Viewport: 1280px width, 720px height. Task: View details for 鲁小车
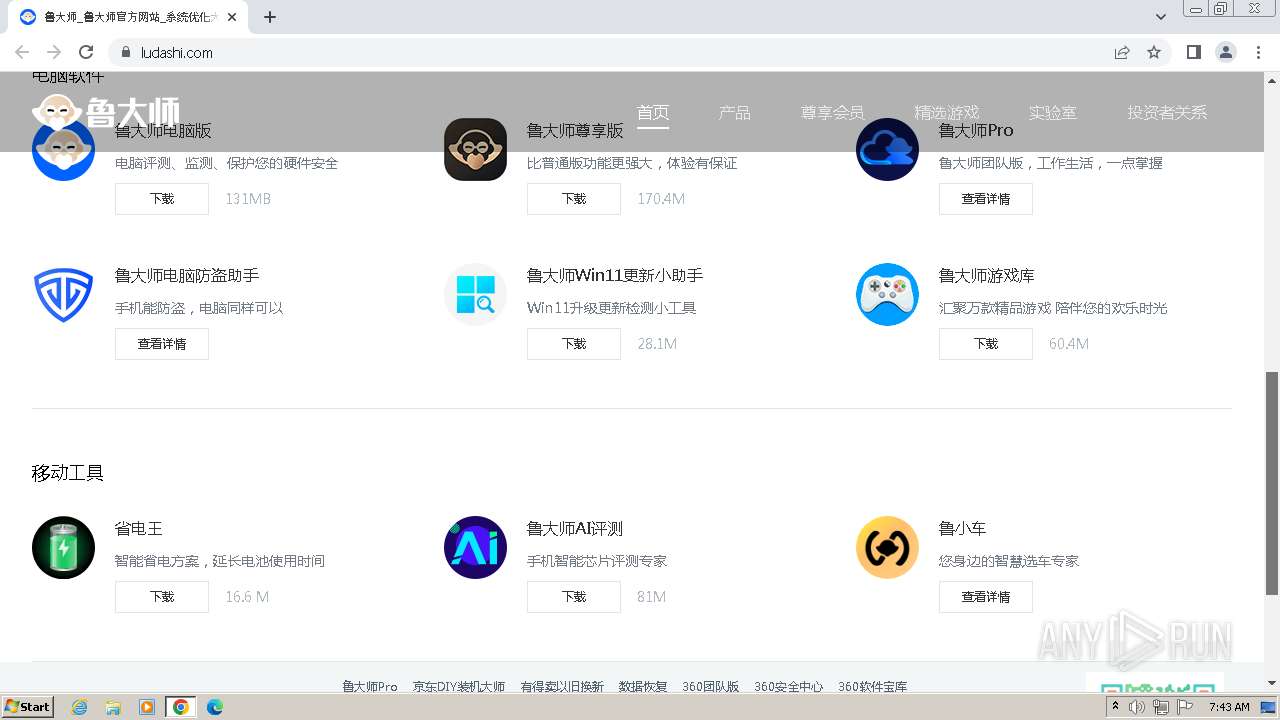pyautogui.click(x=986, y=597)
